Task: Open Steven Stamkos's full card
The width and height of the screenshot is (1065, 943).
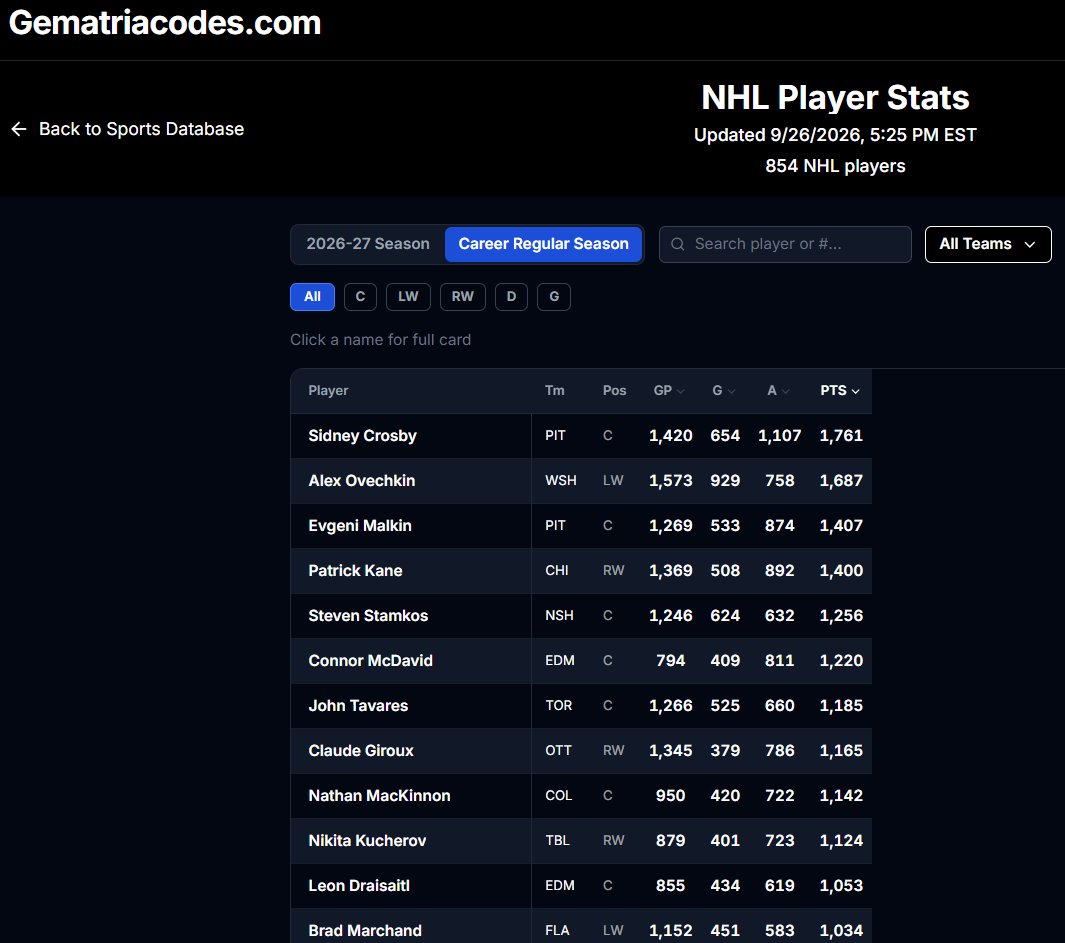Action: (x=368, y=616)
